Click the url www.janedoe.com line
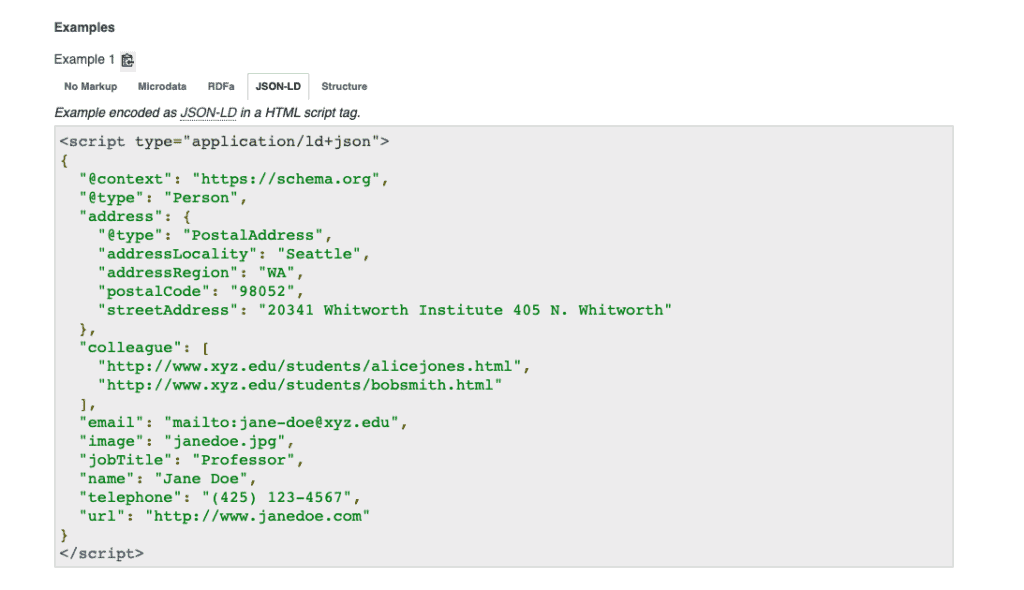Screen dimensions: 1024x590 click(225, 517)
